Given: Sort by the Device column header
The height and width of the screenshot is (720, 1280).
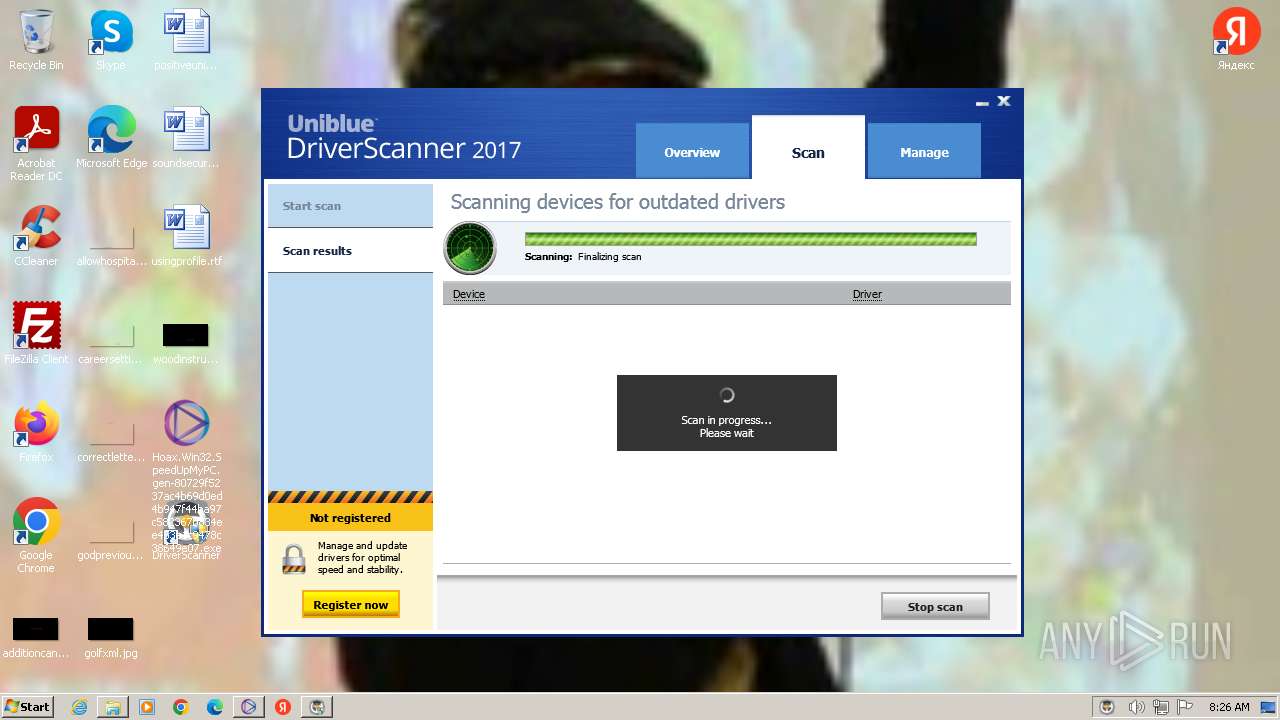Looking at the screenshot, I should [x=469, y=294].
